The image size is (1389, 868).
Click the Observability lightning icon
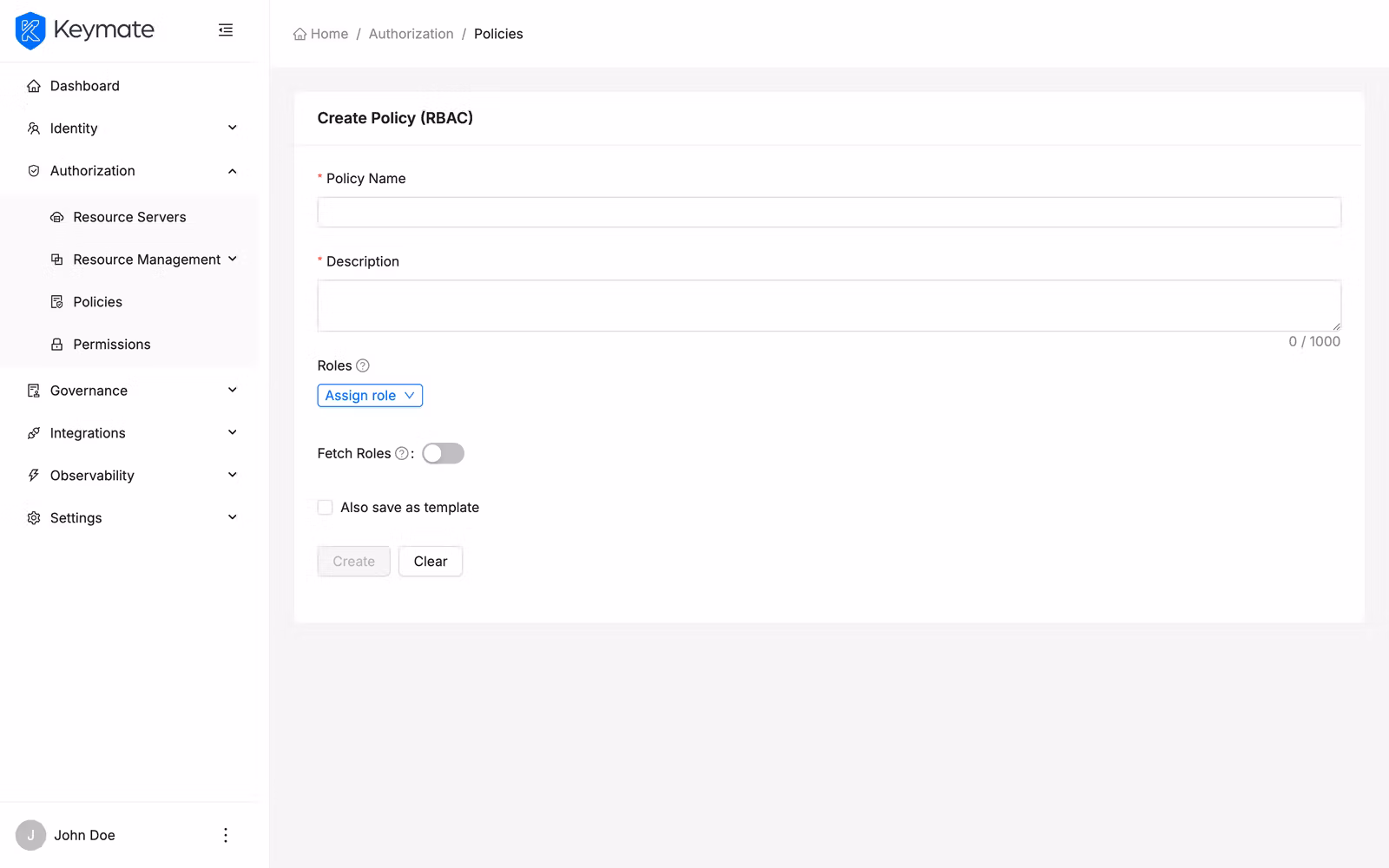click(x=33, y=475)
